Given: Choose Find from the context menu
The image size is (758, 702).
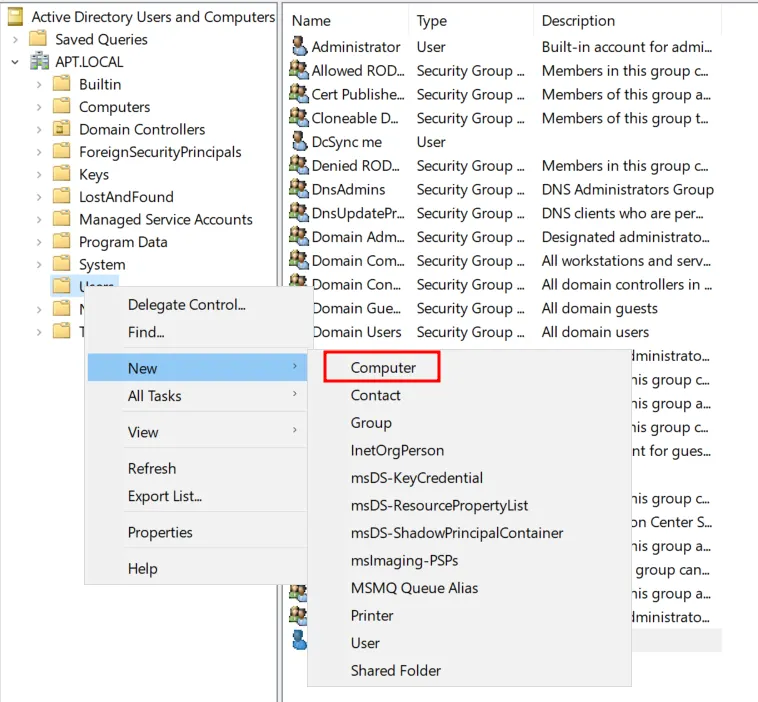Looking at the screenshot, I should point(197,332).
